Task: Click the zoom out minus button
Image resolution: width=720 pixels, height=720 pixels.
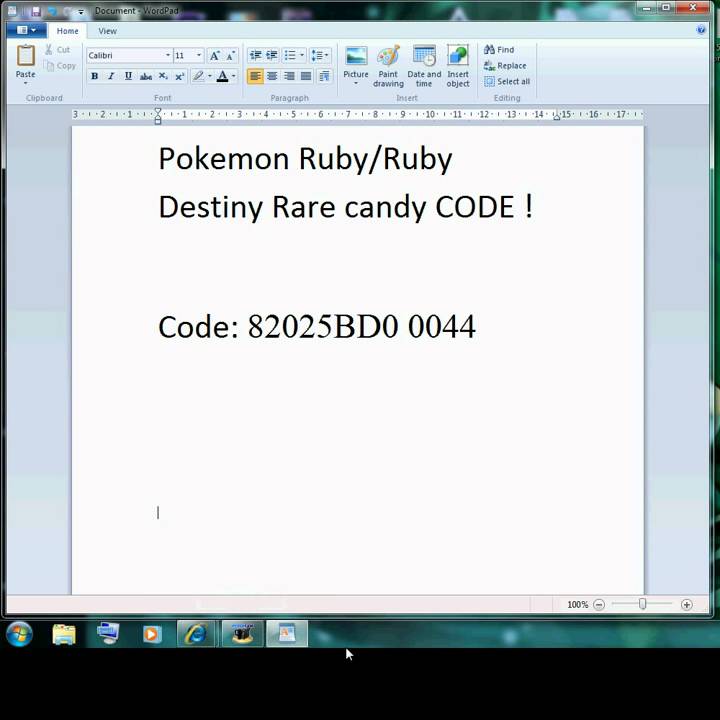Action: point(599,605)
